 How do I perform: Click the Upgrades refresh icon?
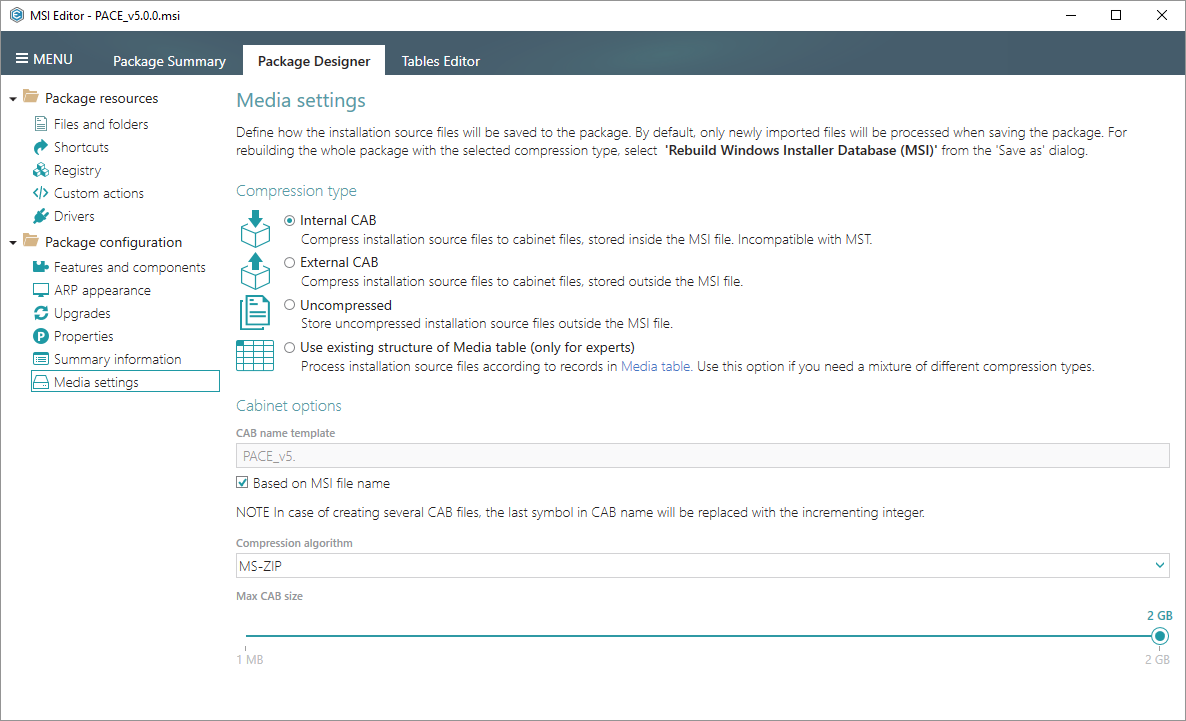(x=41, y=312)
